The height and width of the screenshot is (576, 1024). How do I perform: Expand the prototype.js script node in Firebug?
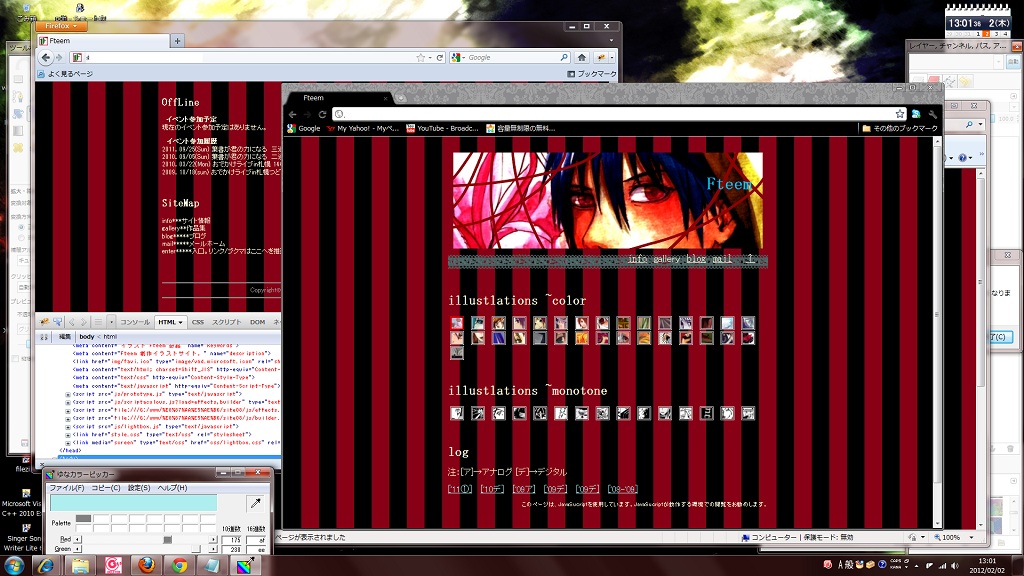[x=68, y=394]
